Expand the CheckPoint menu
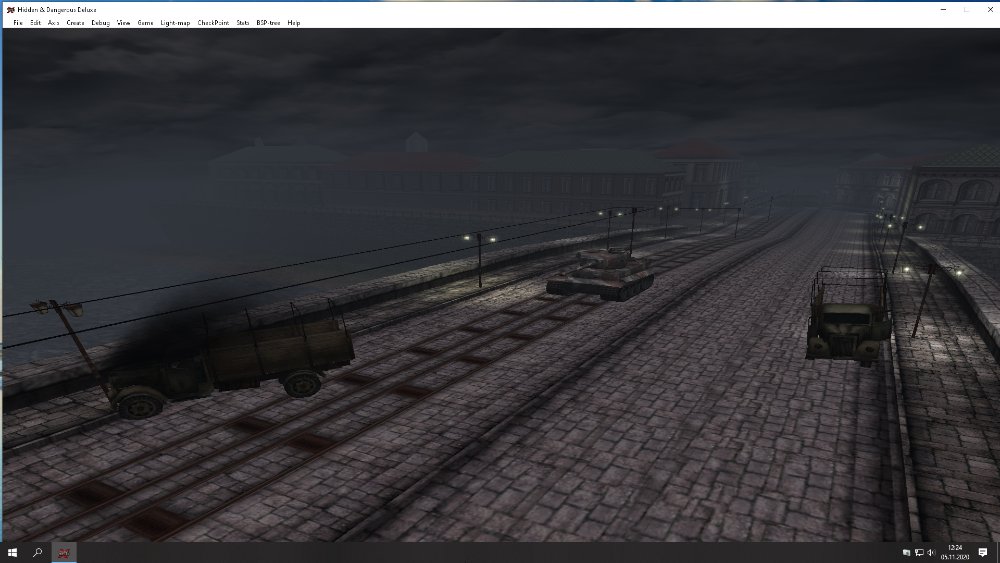 tap(212, 22)
